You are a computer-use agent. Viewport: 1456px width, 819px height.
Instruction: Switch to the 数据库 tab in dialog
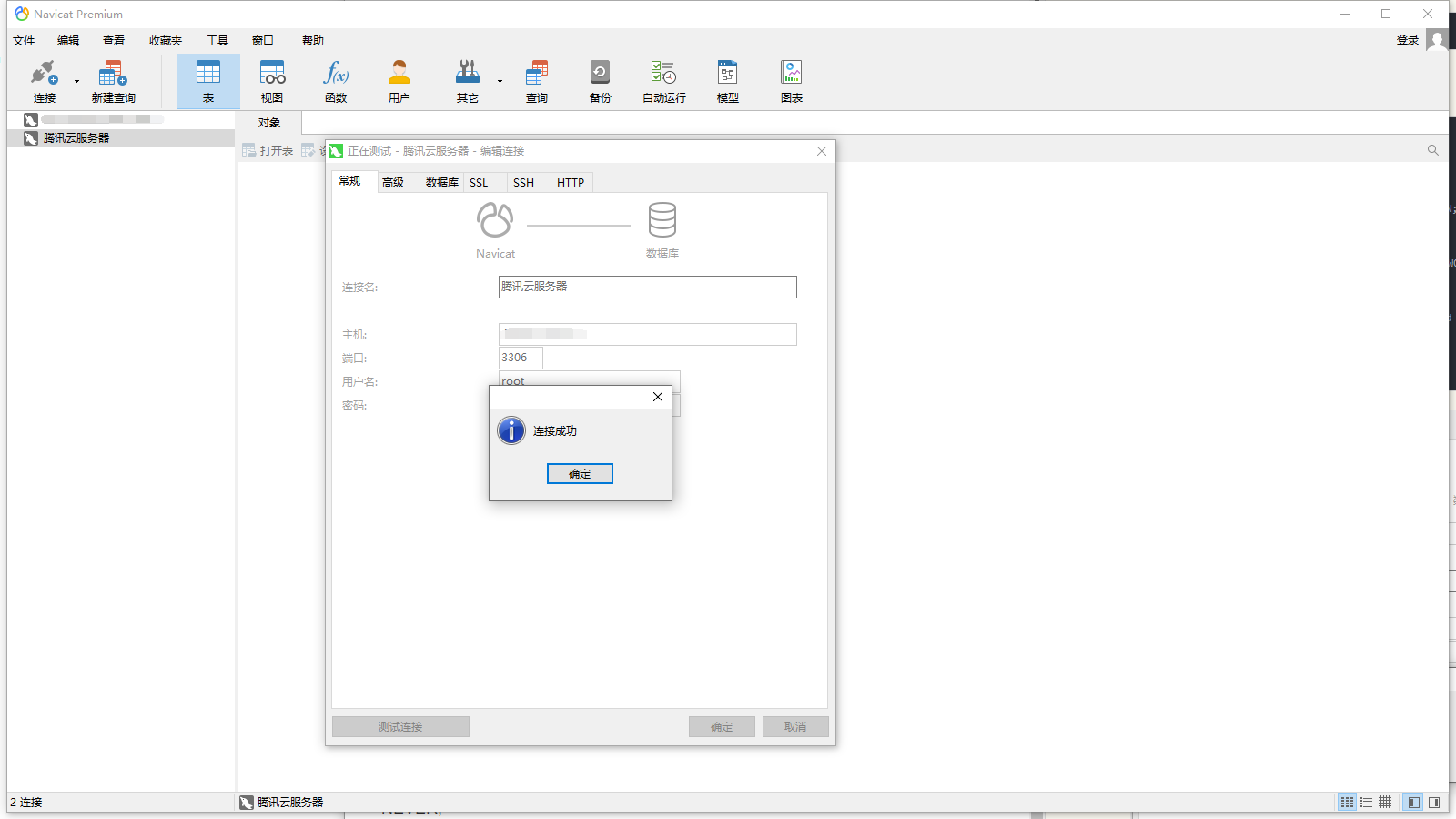coord(442,183)
